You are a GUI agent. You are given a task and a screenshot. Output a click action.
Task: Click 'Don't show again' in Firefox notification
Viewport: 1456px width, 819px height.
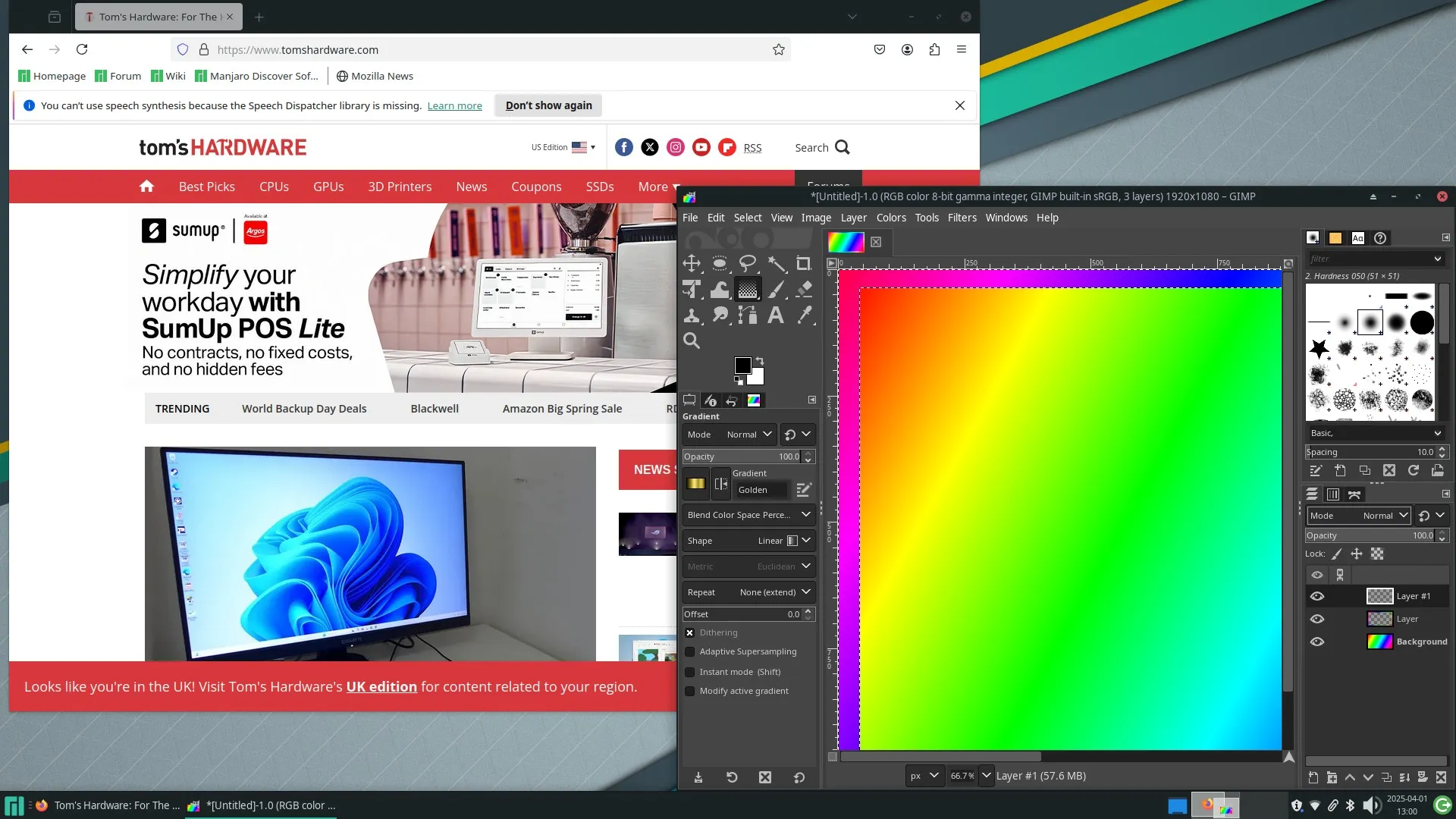pyautogui.click(x=548, y=105)
